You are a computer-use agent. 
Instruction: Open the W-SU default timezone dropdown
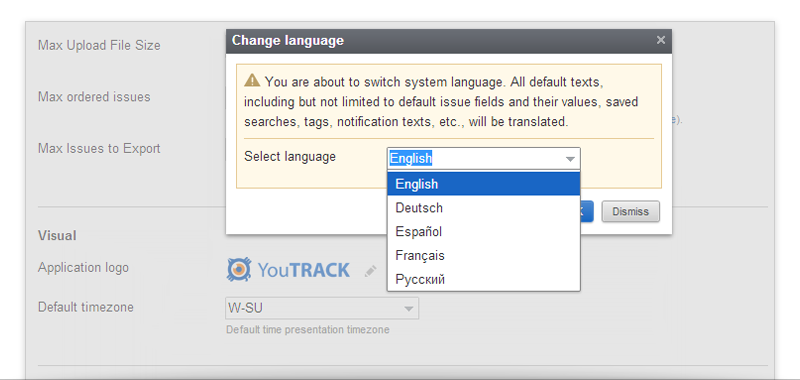click(x=322, y=309)
